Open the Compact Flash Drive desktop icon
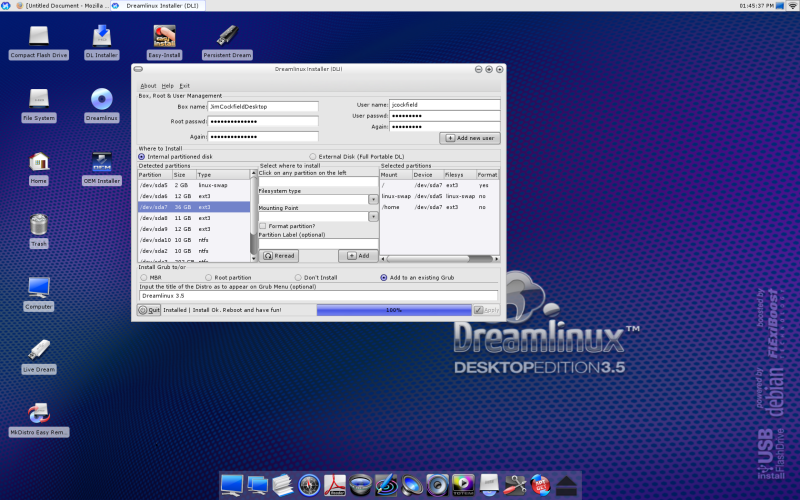 coord(39,37)
